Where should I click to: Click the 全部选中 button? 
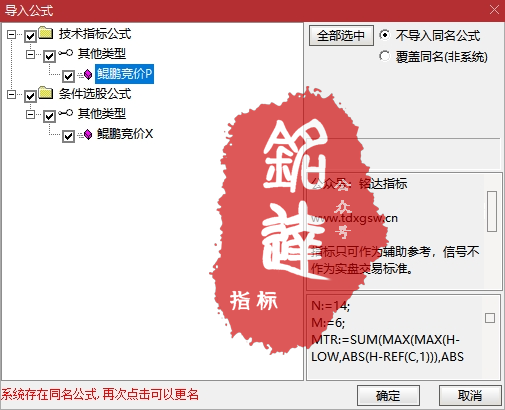coord(341,35)
